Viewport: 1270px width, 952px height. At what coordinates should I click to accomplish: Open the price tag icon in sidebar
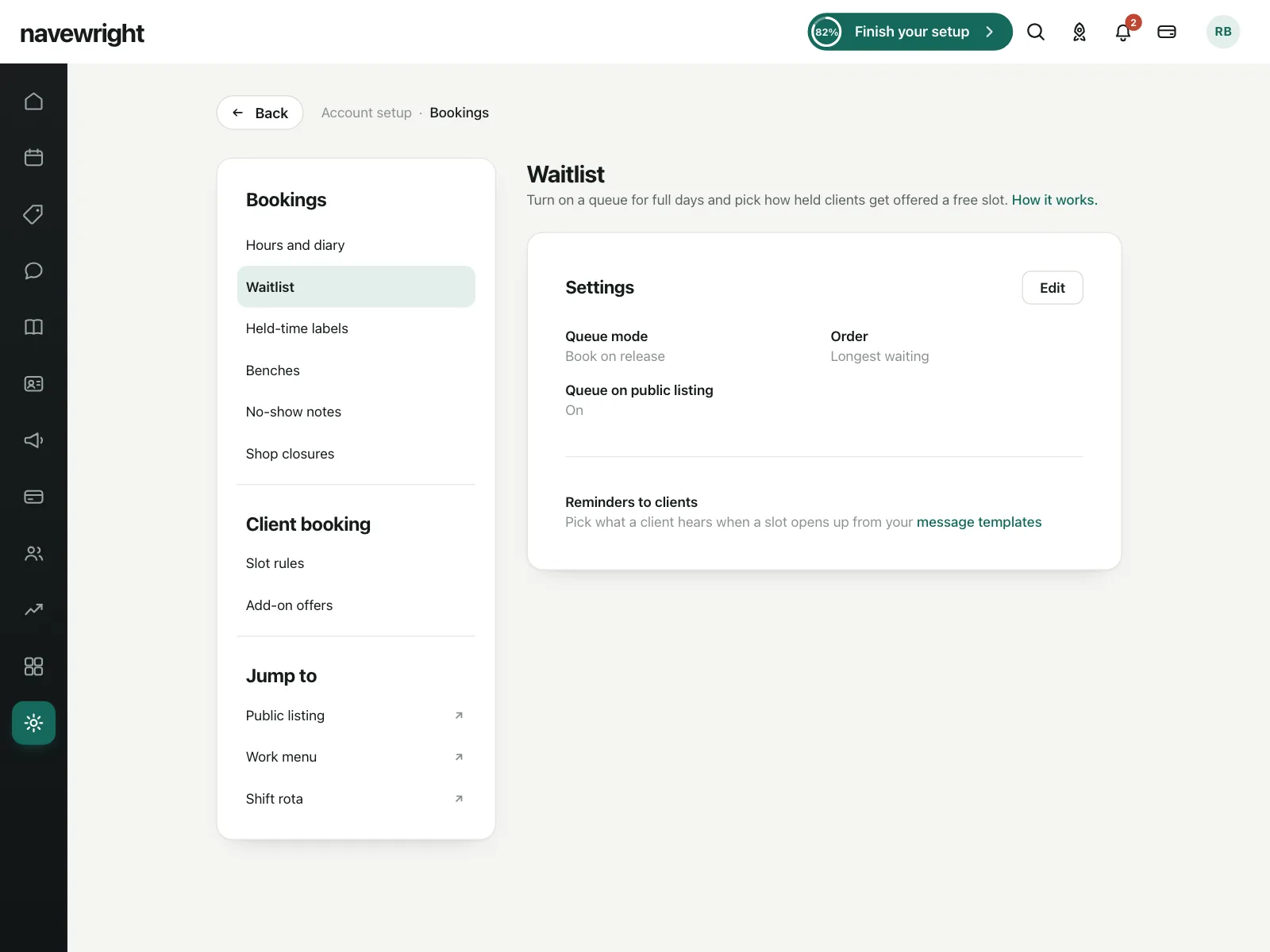[x=33, y=214]
